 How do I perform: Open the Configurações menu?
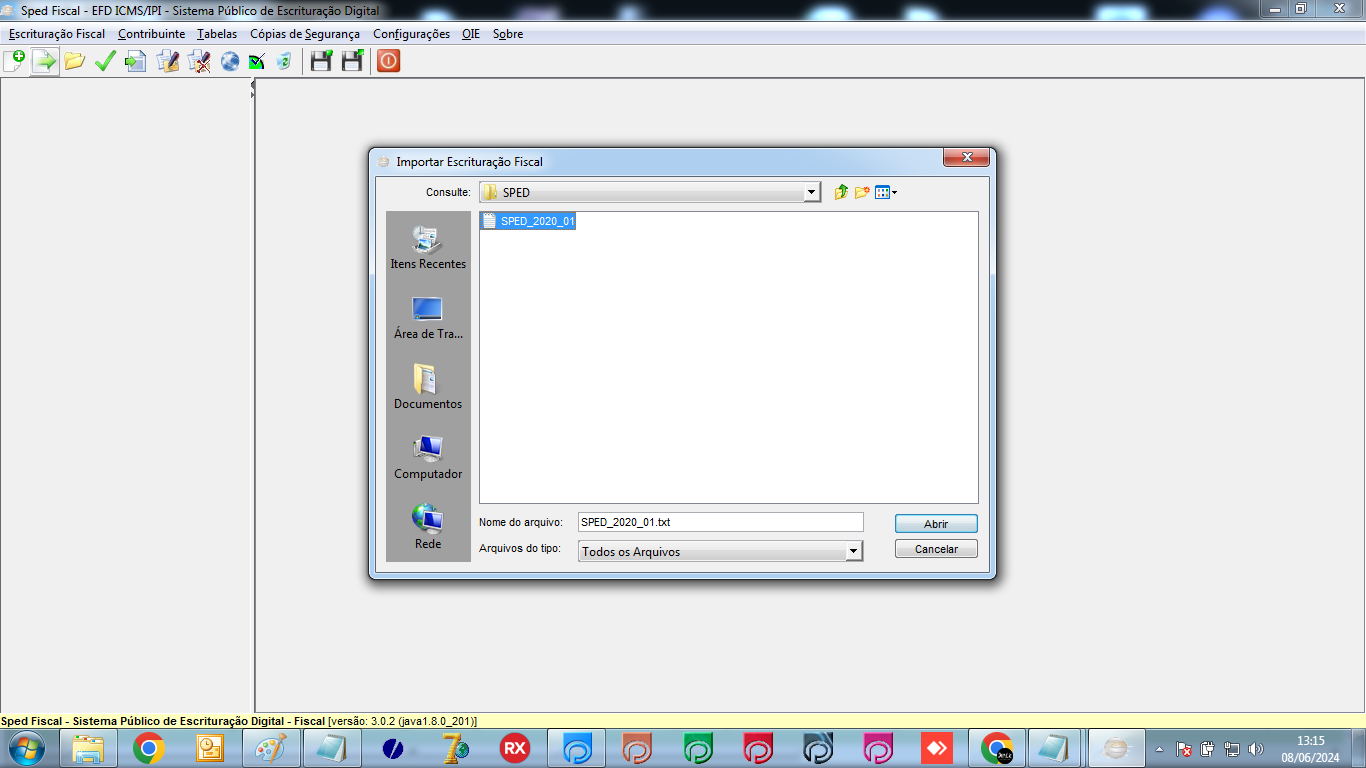coord(411,34)
